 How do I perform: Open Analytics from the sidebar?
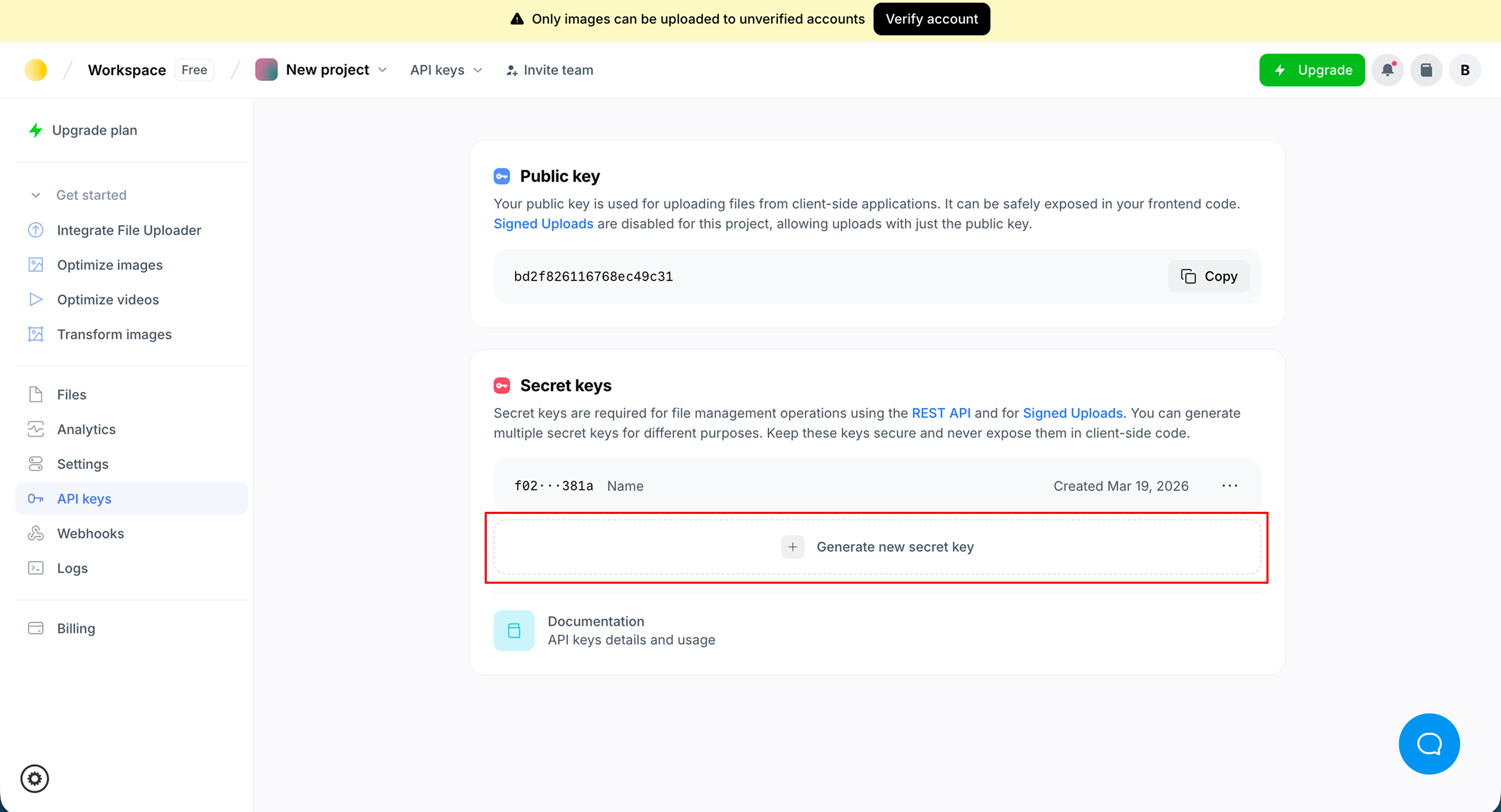pyautogui.click(x=86, y=429)
